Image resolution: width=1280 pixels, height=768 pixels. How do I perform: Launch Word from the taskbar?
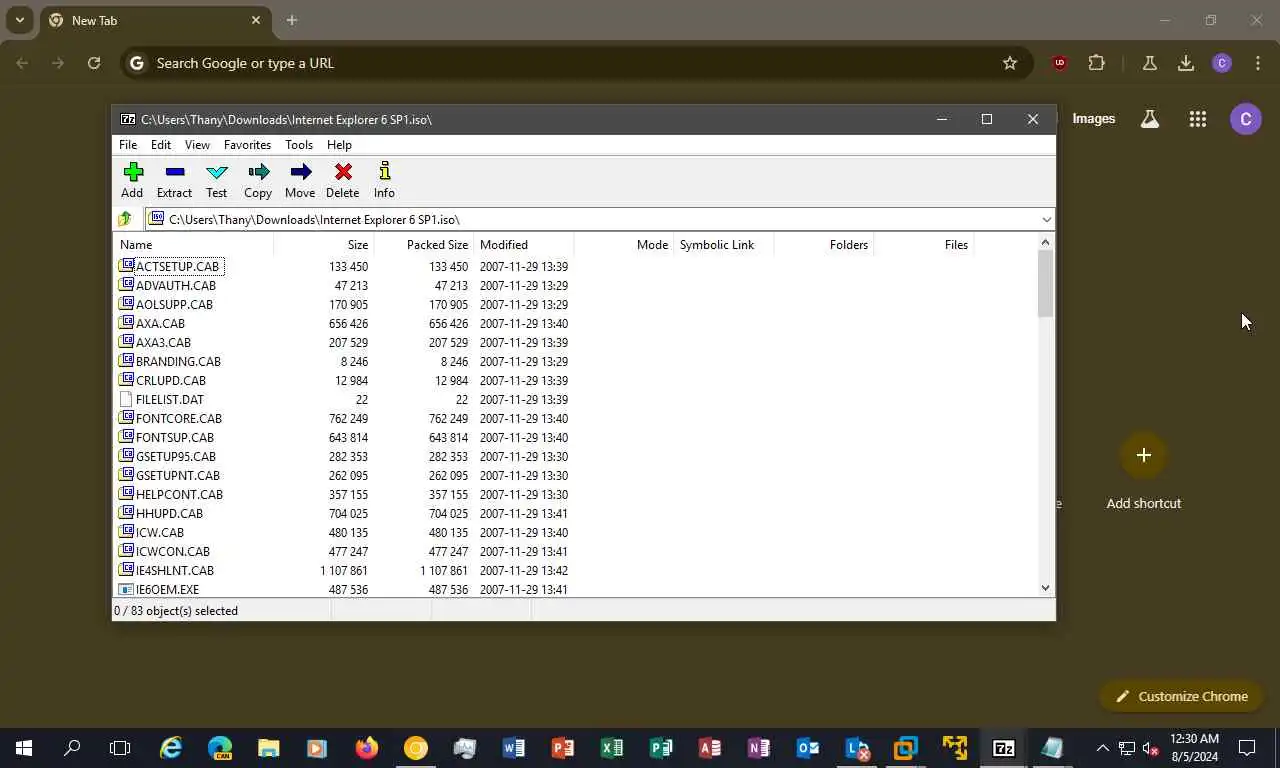click(x=514, y=748)
